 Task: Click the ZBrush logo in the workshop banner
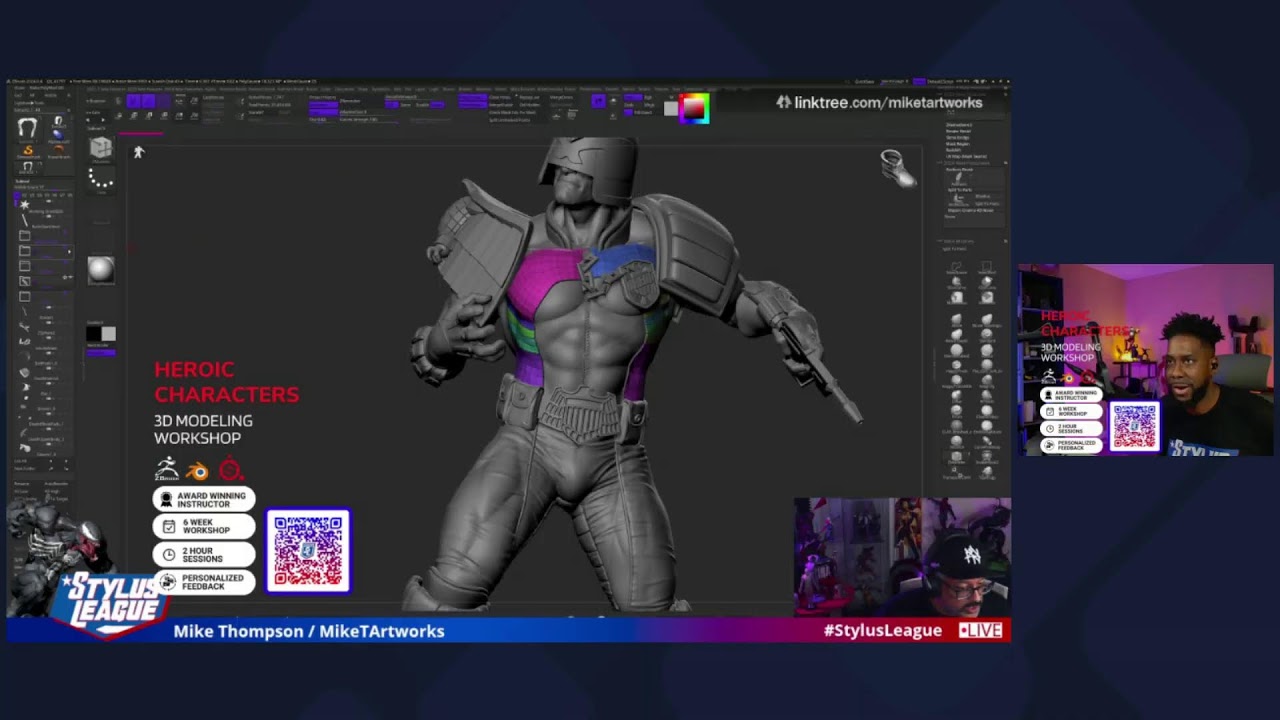(167, 469)
